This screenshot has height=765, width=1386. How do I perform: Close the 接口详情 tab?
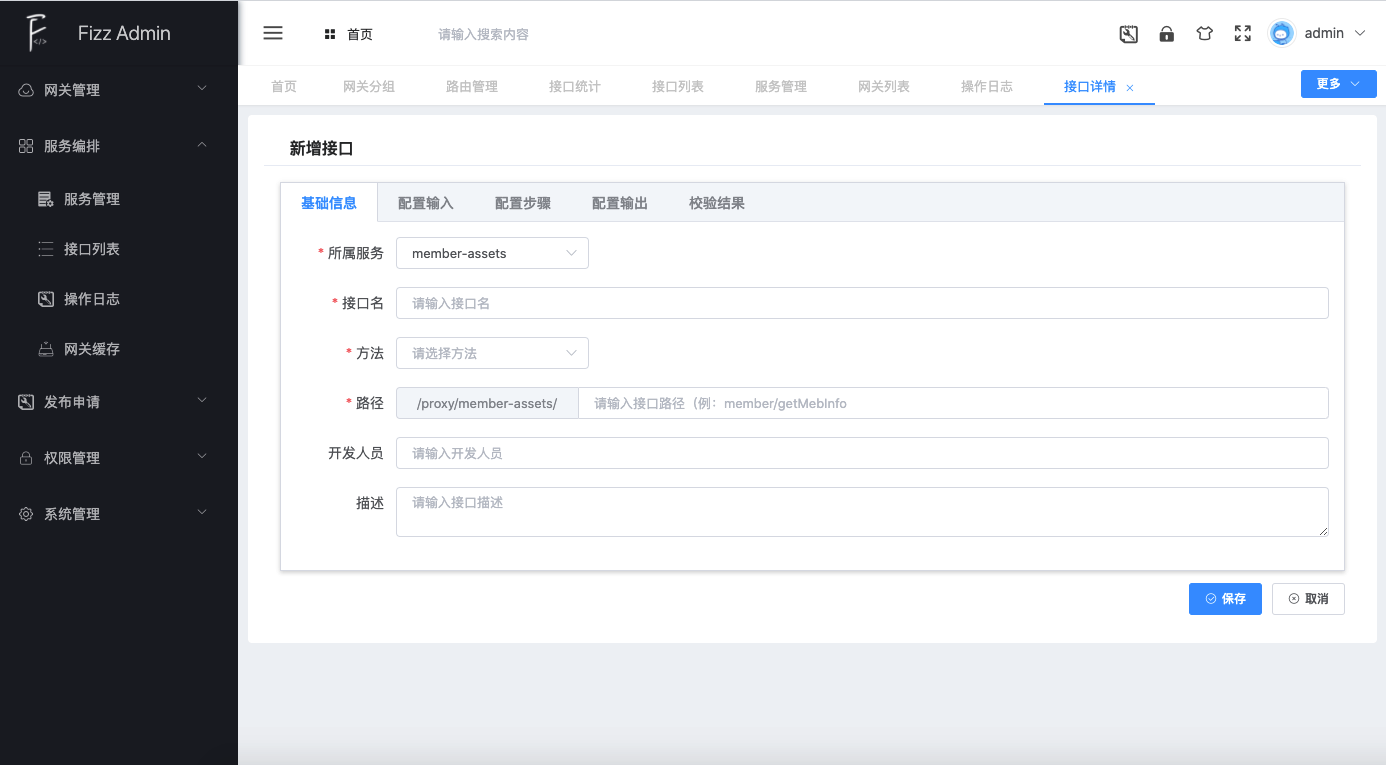click(1130, 88)
